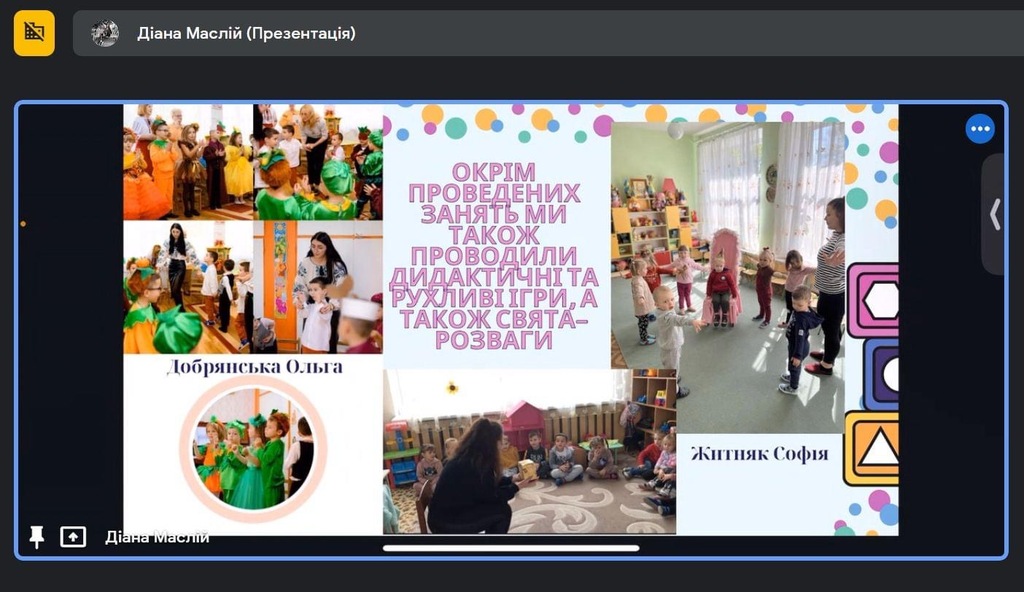Open the blue three-dot more options button

[979, 129]
